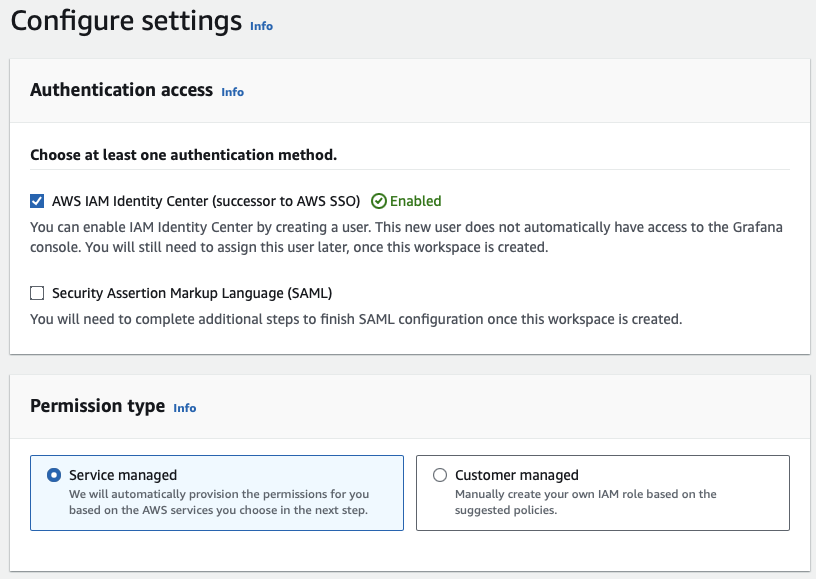The height and width of the screenshot is (579, 816).
Task: Select the Service managed radio button
Action: (x=54, y=475)
